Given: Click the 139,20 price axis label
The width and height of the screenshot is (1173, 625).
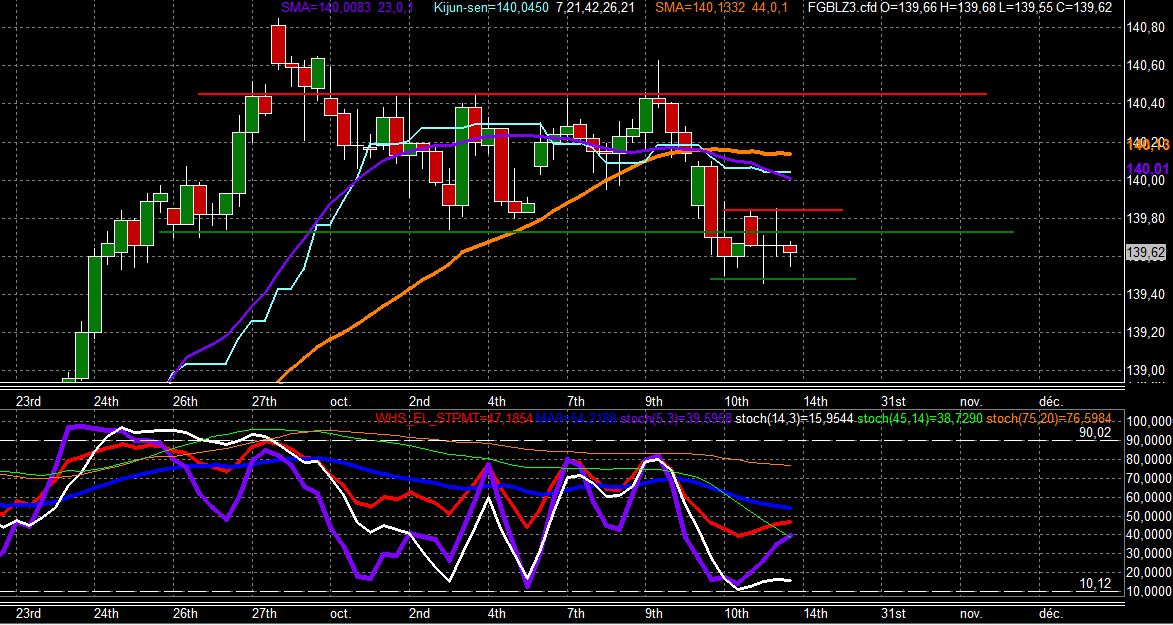Looking at the screenshot, I should [1145, 332].
